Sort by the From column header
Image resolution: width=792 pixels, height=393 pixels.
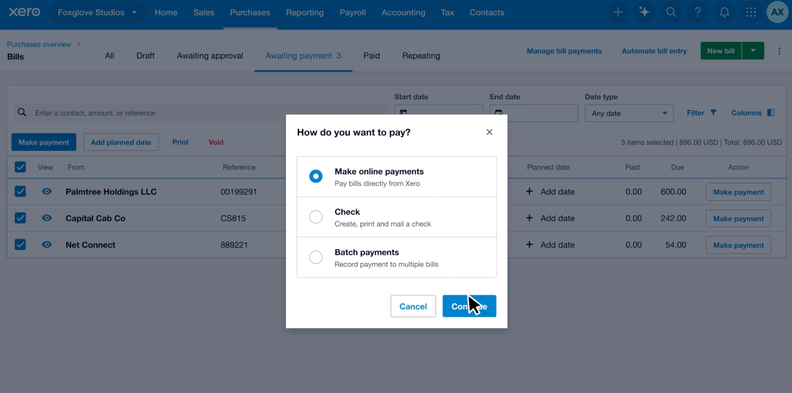76,167
